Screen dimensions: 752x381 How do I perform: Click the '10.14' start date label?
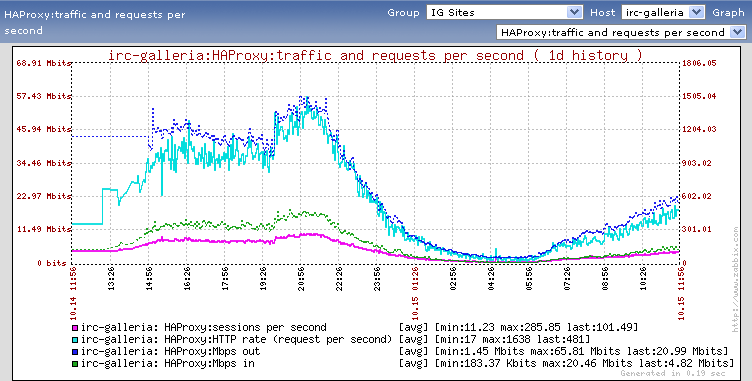73,309
